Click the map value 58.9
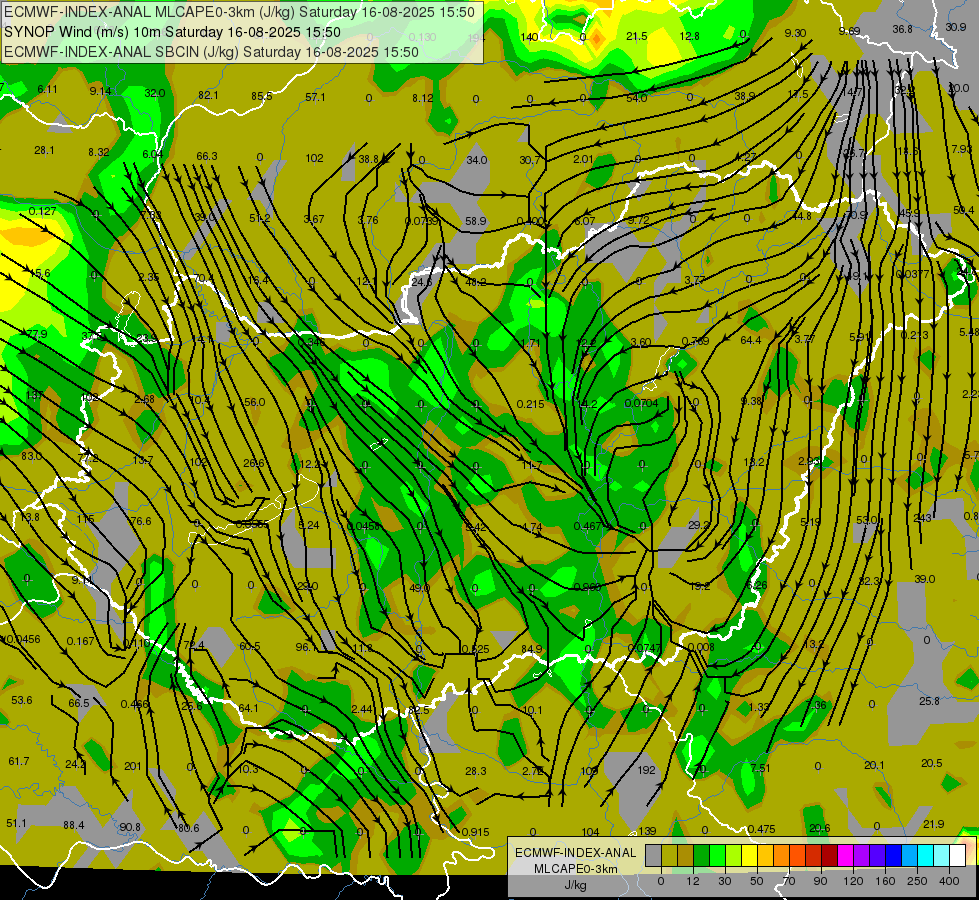This screenshot has height=900, width=979. click(476, 221)
